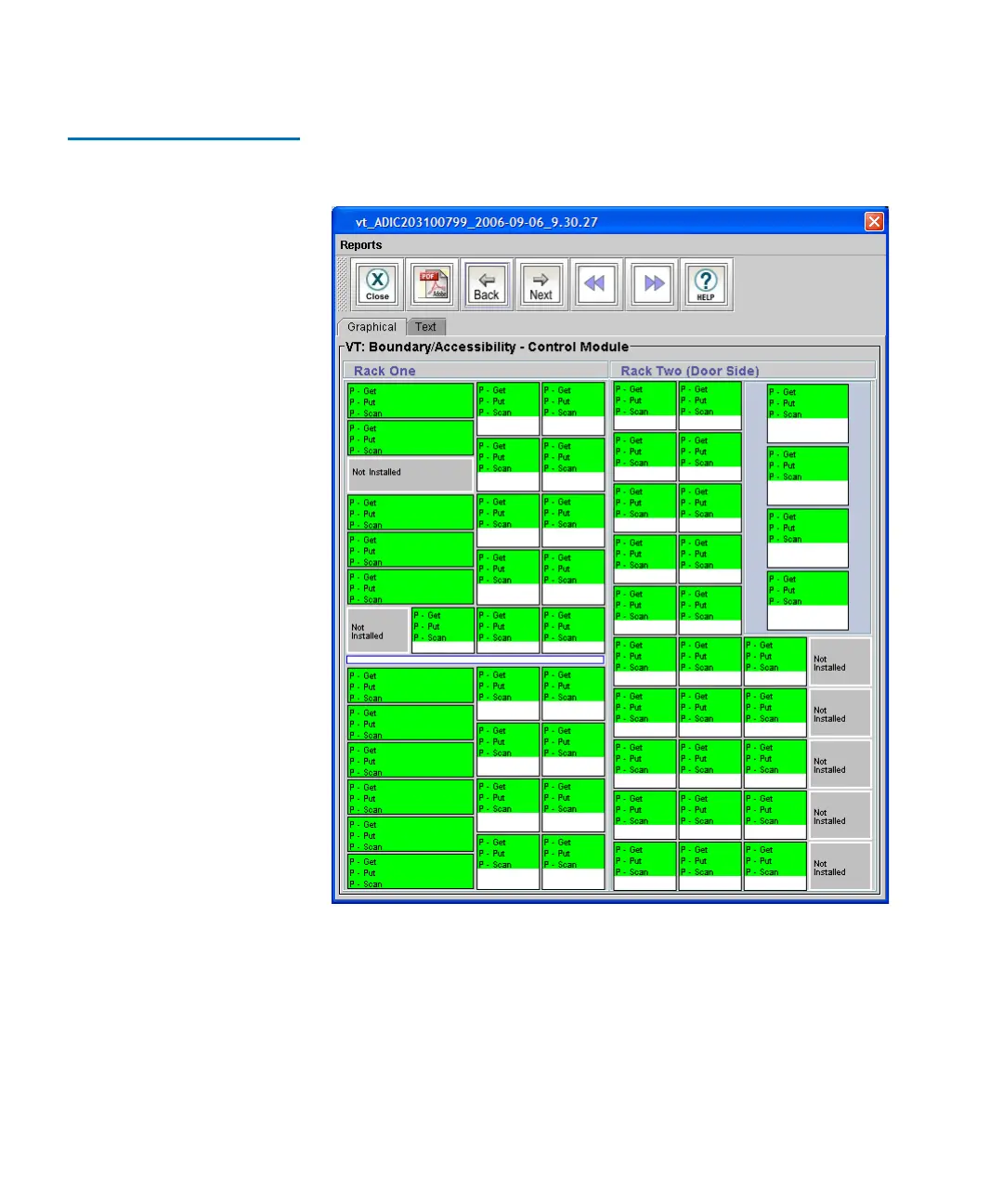Close the vt_ADIC report window
The image size is (1003, 1204).
click(874, 221)
